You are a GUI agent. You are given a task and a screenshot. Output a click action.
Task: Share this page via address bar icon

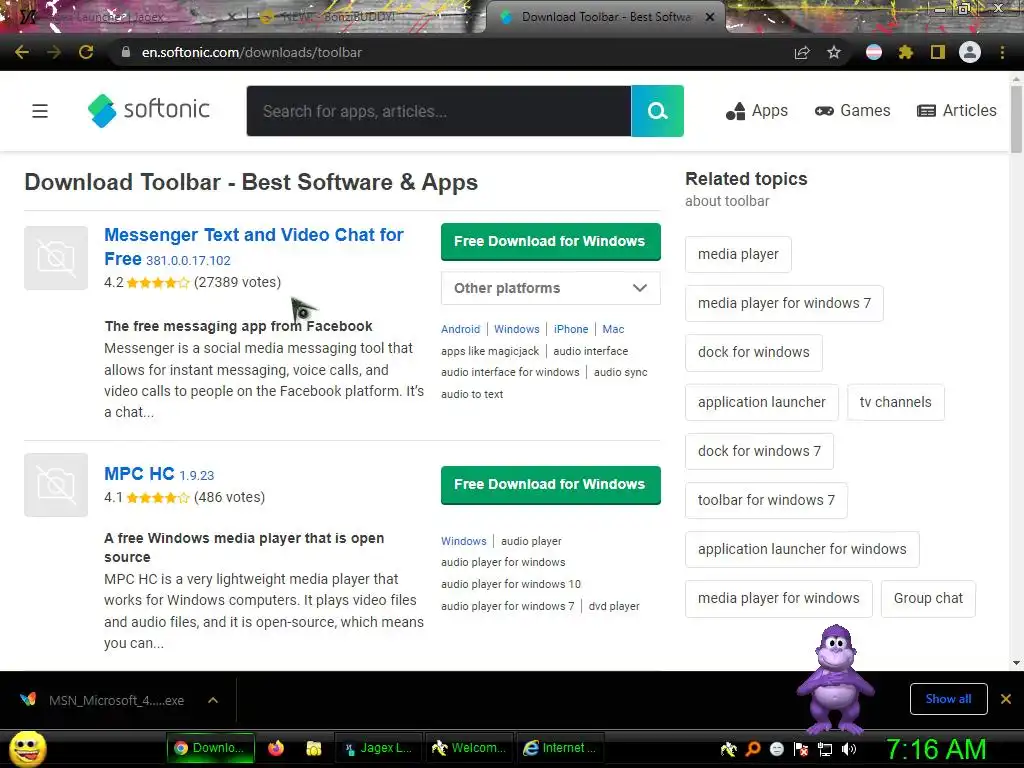coord(802,52)
